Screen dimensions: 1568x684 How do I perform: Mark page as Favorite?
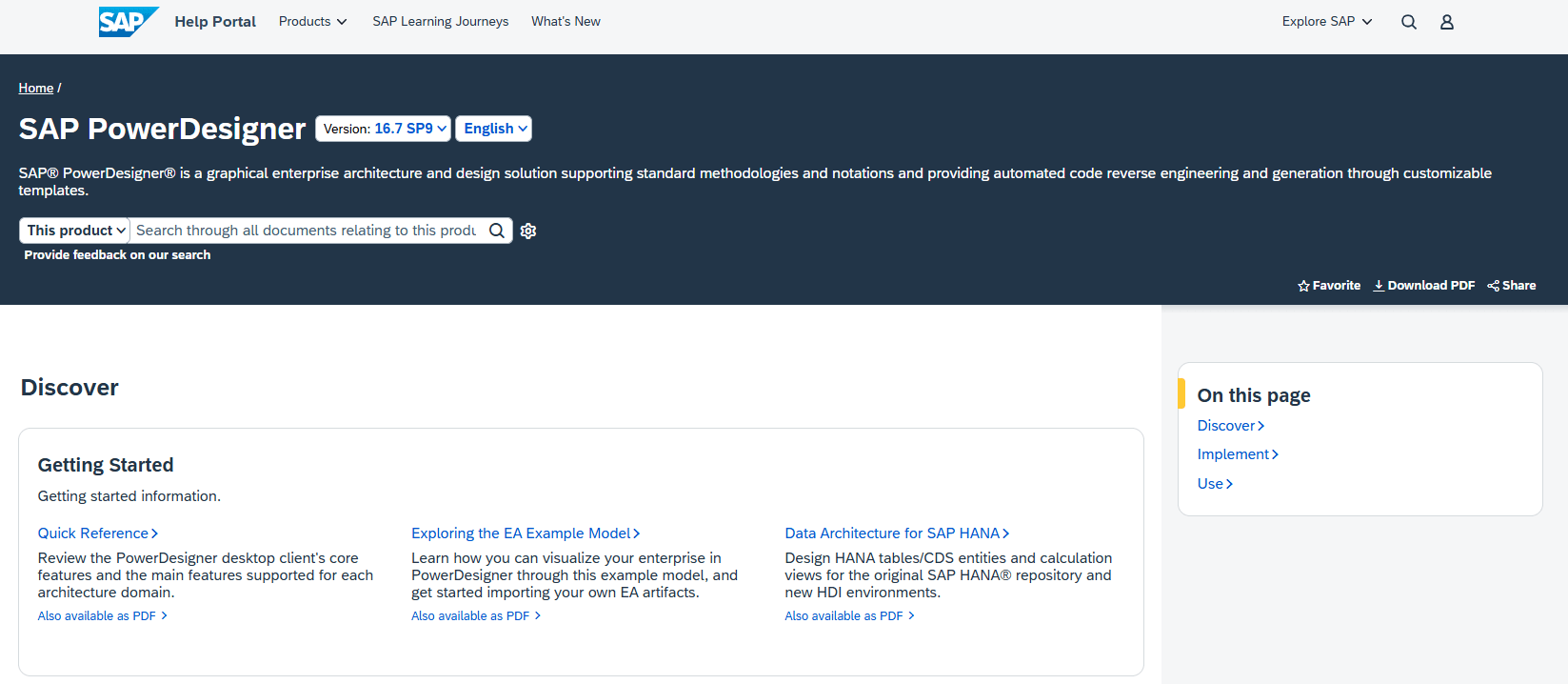point(1329,286)
